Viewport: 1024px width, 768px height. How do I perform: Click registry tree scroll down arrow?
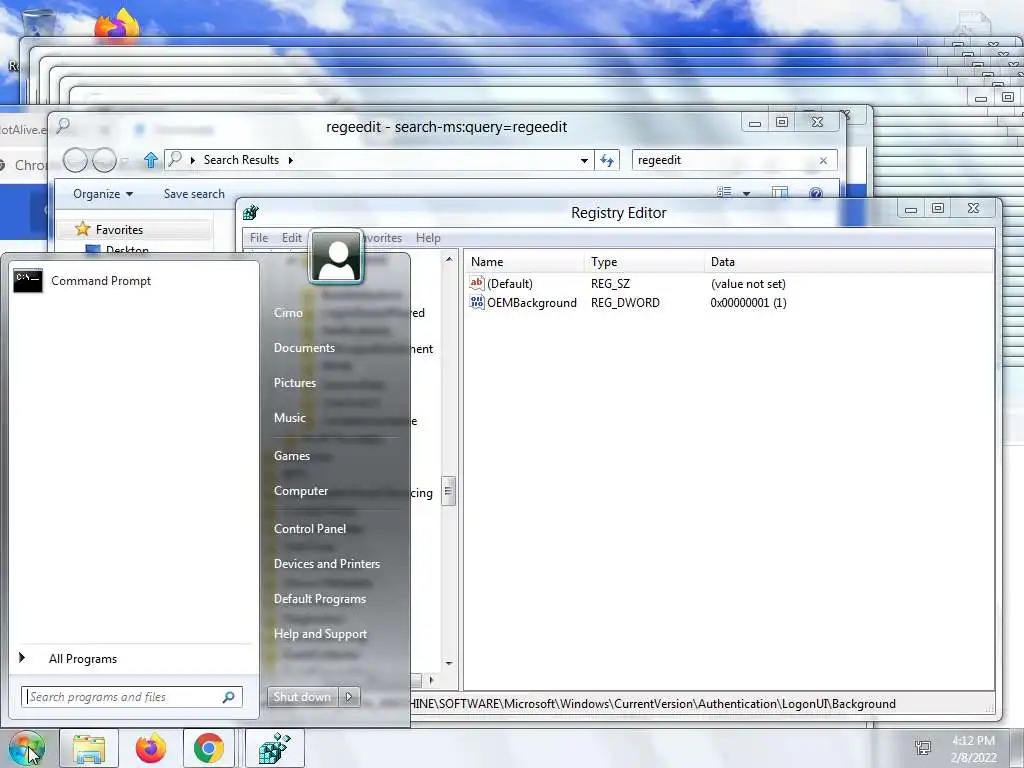point(449,664)
